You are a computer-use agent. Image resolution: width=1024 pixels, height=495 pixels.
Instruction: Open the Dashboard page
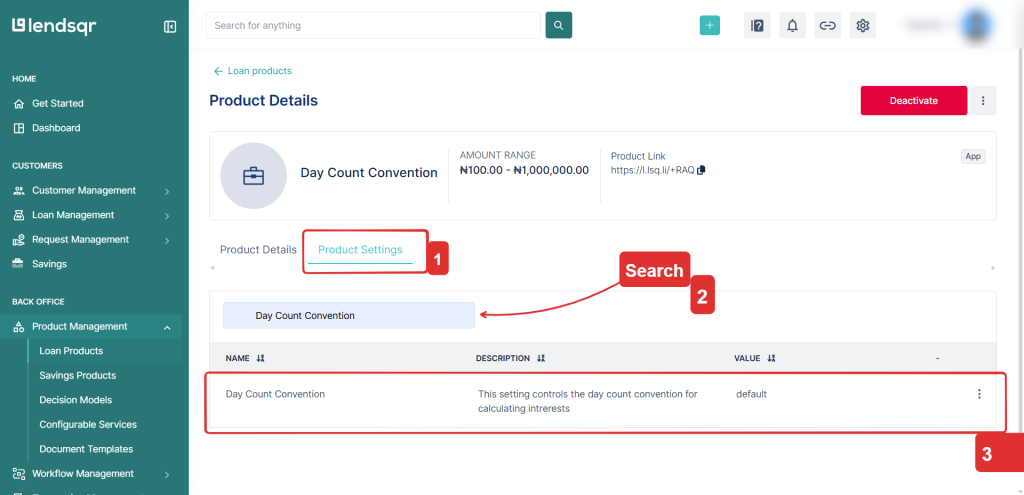click(x=56, y=128)
